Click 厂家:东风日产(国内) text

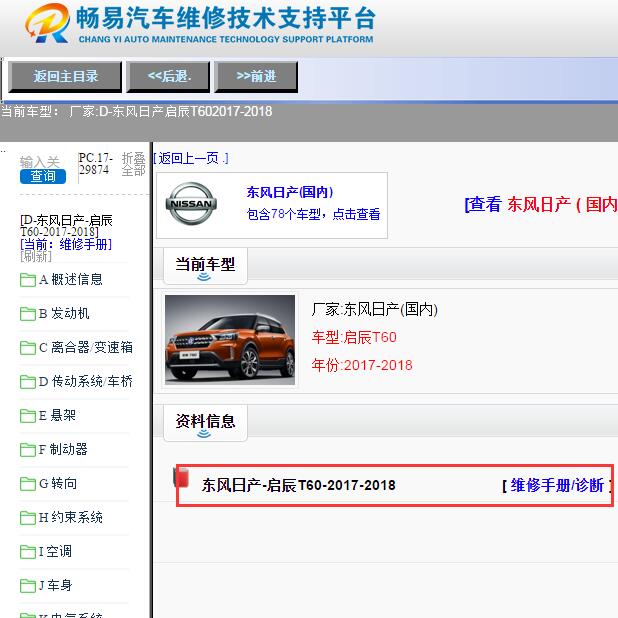click(x=374, y=309)
